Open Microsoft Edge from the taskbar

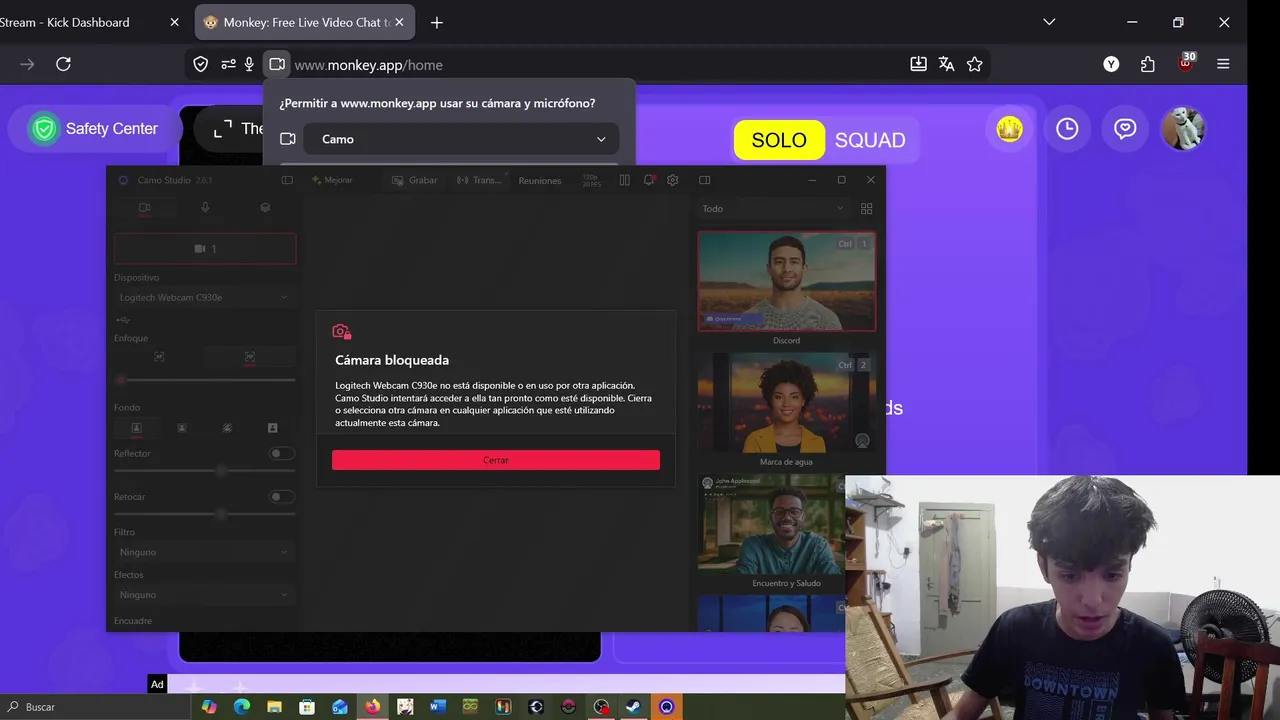(x=241, y=707)
